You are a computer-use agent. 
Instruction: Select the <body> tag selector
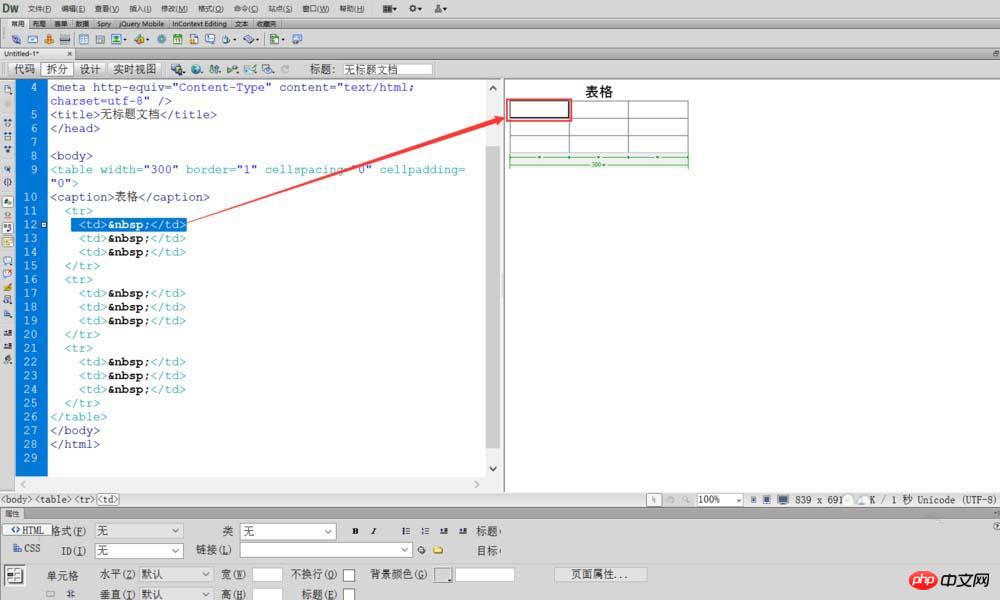(16, 500)
